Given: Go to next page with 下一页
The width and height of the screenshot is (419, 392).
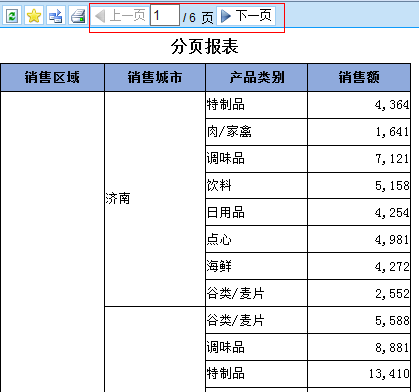Looking at the screenshot, I should pyautogui.click(x=246, y=16).
